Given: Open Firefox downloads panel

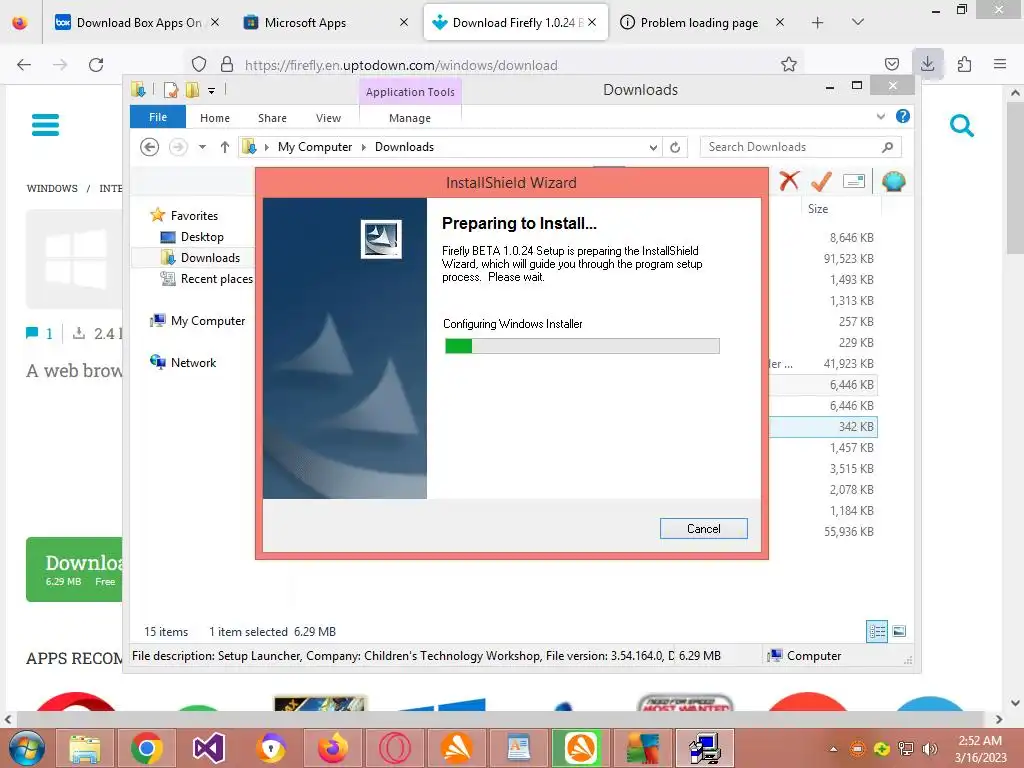Looking at the screenshot, I should tap(927, 64).
